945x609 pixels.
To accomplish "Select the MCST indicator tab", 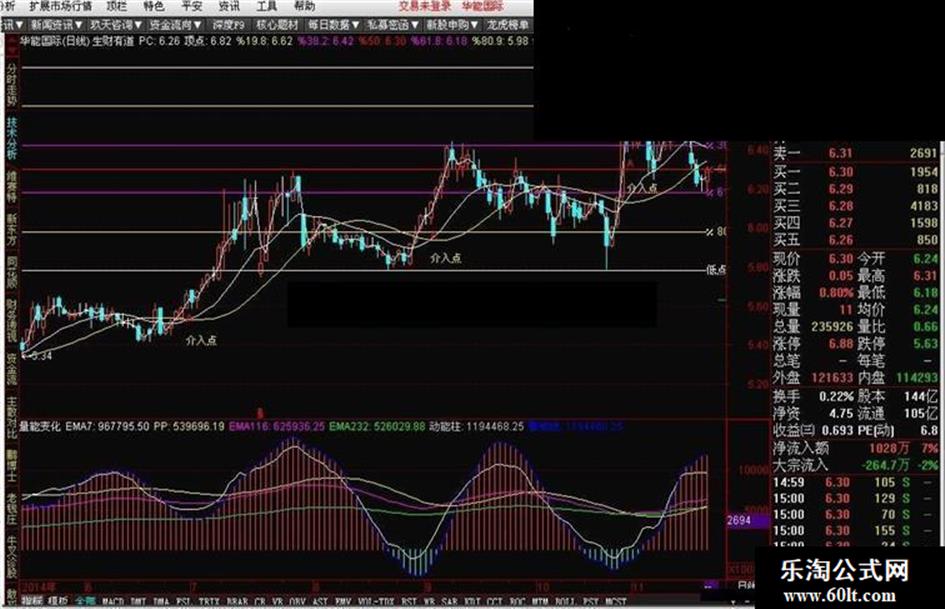I will pos(615,602).
